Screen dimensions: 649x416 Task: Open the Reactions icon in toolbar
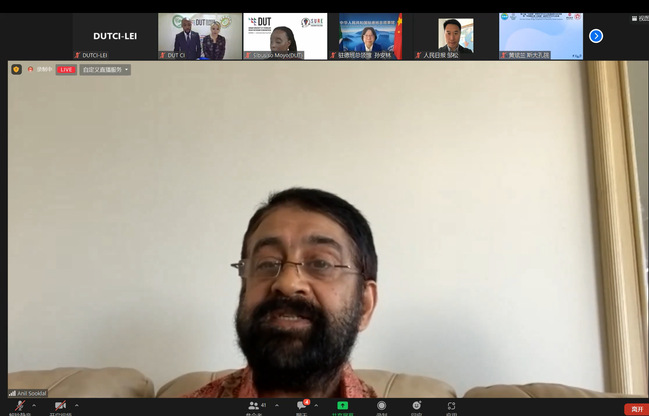(416, 406)
